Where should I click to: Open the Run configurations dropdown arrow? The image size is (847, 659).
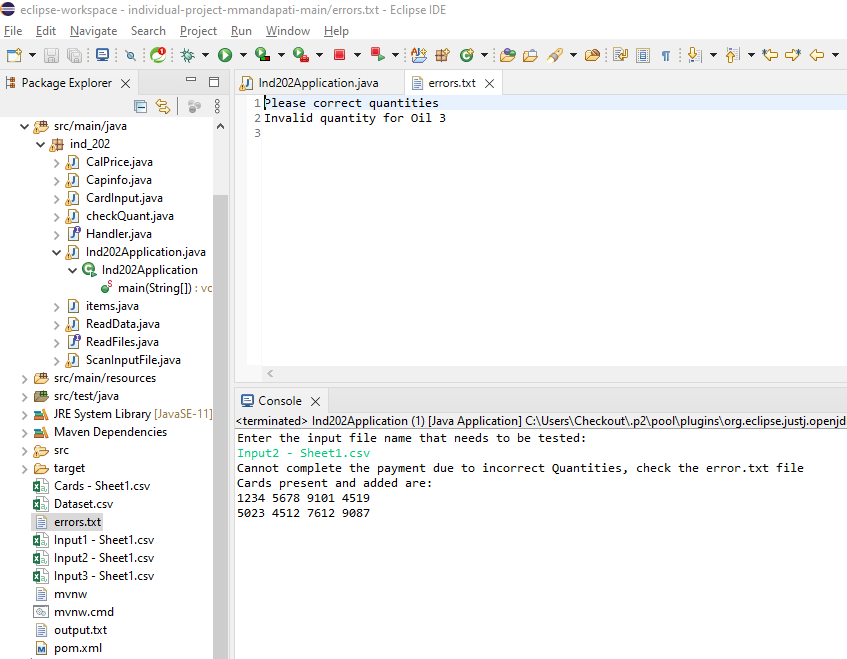tap(243, 55)
